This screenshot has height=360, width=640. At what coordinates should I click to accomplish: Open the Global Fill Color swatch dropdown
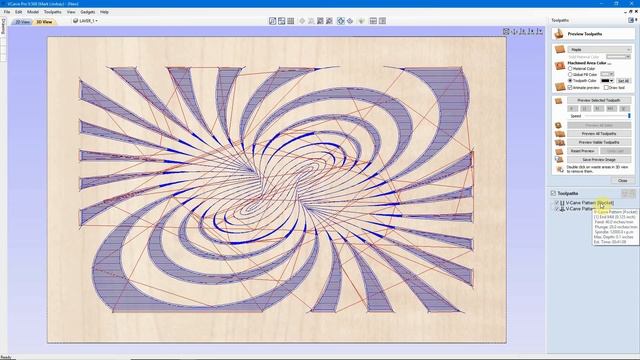(x=607, y=74)
